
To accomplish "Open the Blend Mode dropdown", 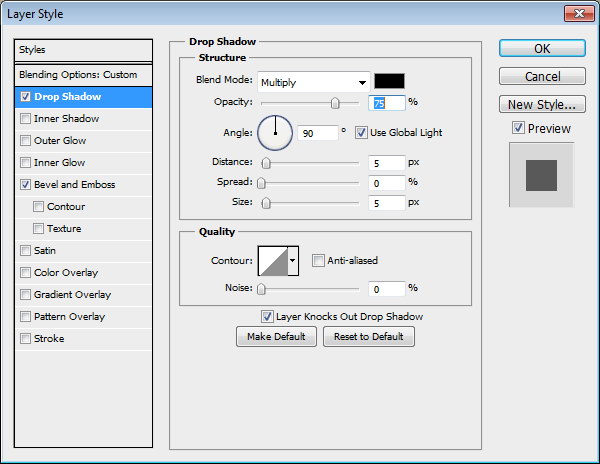I will pos(313,82).
